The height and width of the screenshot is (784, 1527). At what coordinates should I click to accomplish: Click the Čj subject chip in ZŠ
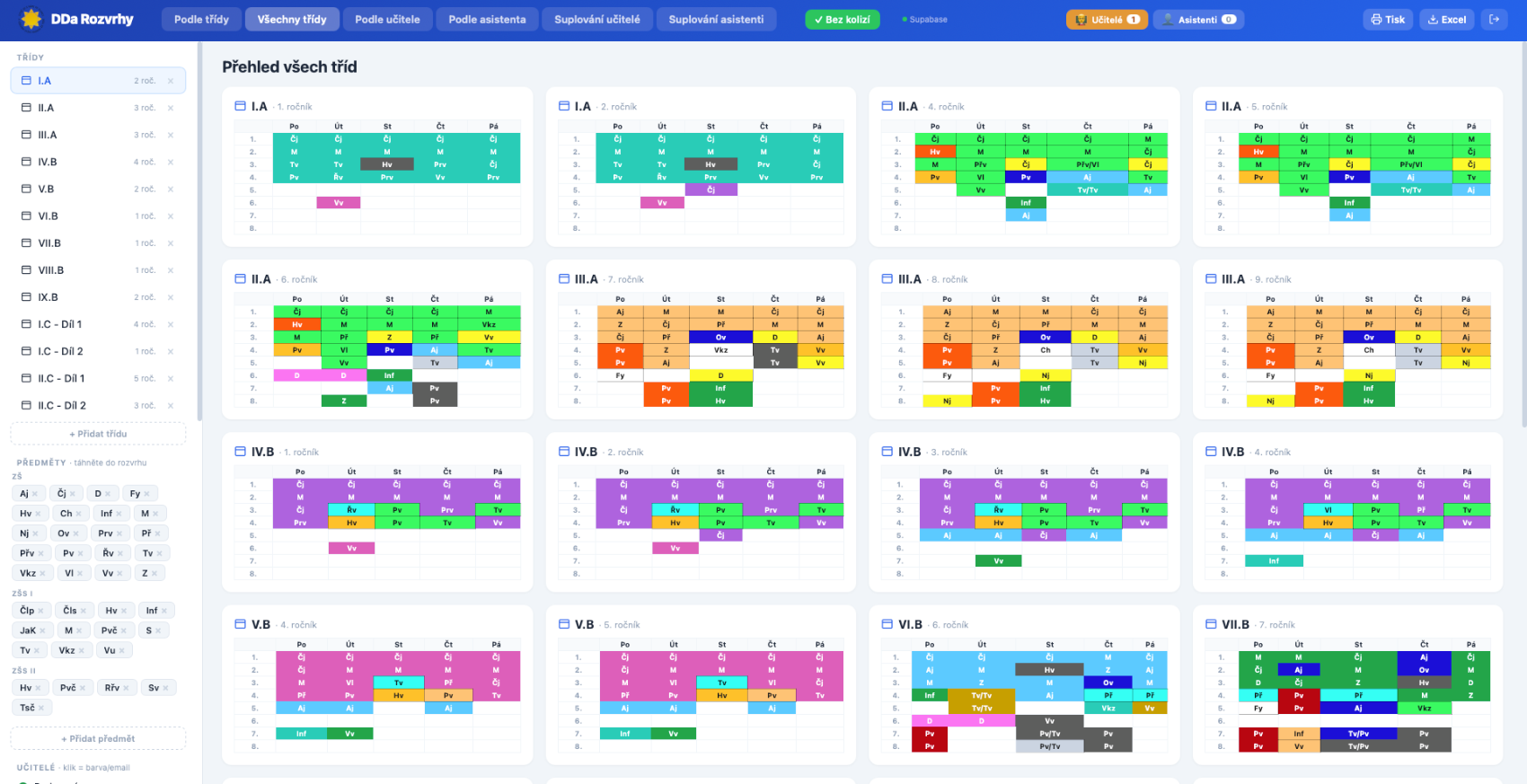click(x=67, y=493)
